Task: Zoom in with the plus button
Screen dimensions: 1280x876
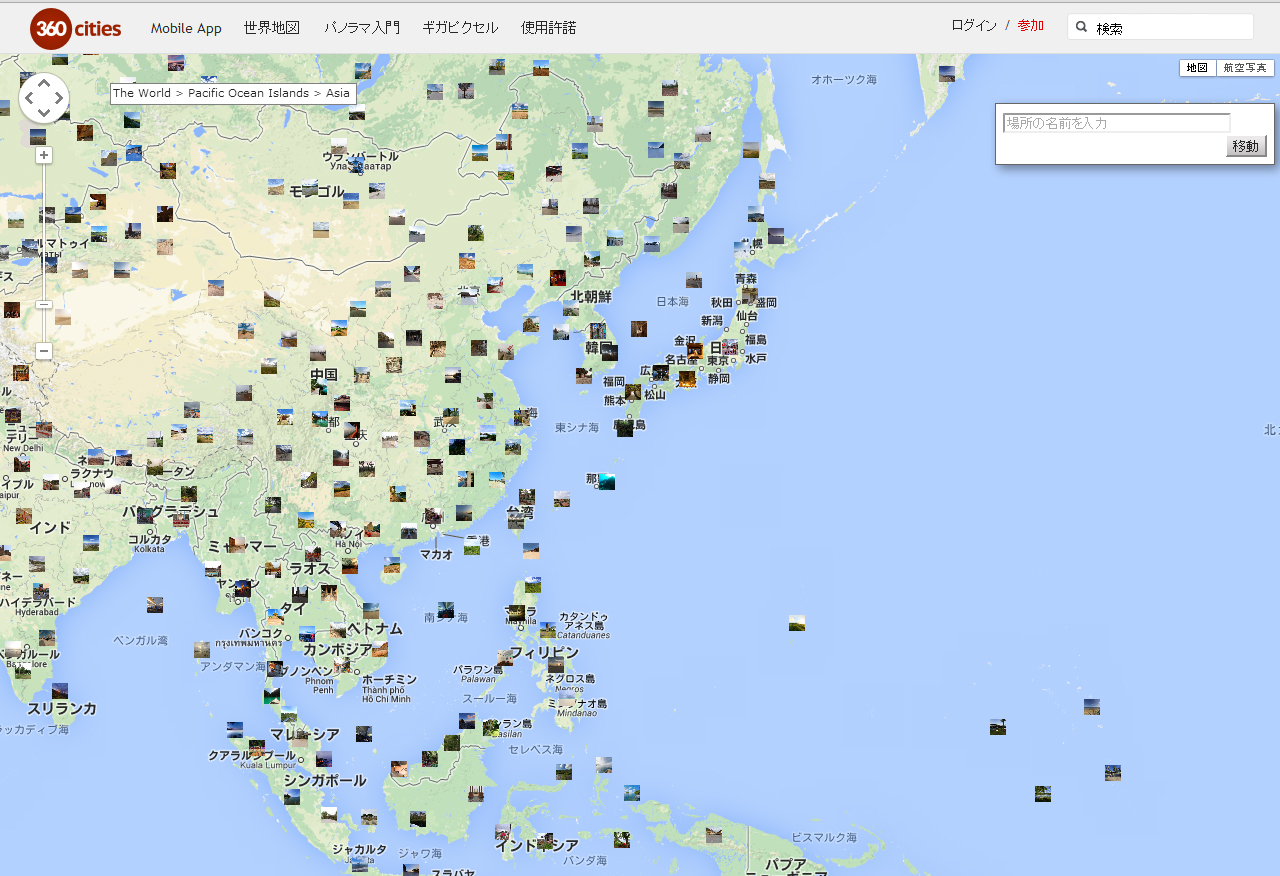Action: tap(44, 155)
